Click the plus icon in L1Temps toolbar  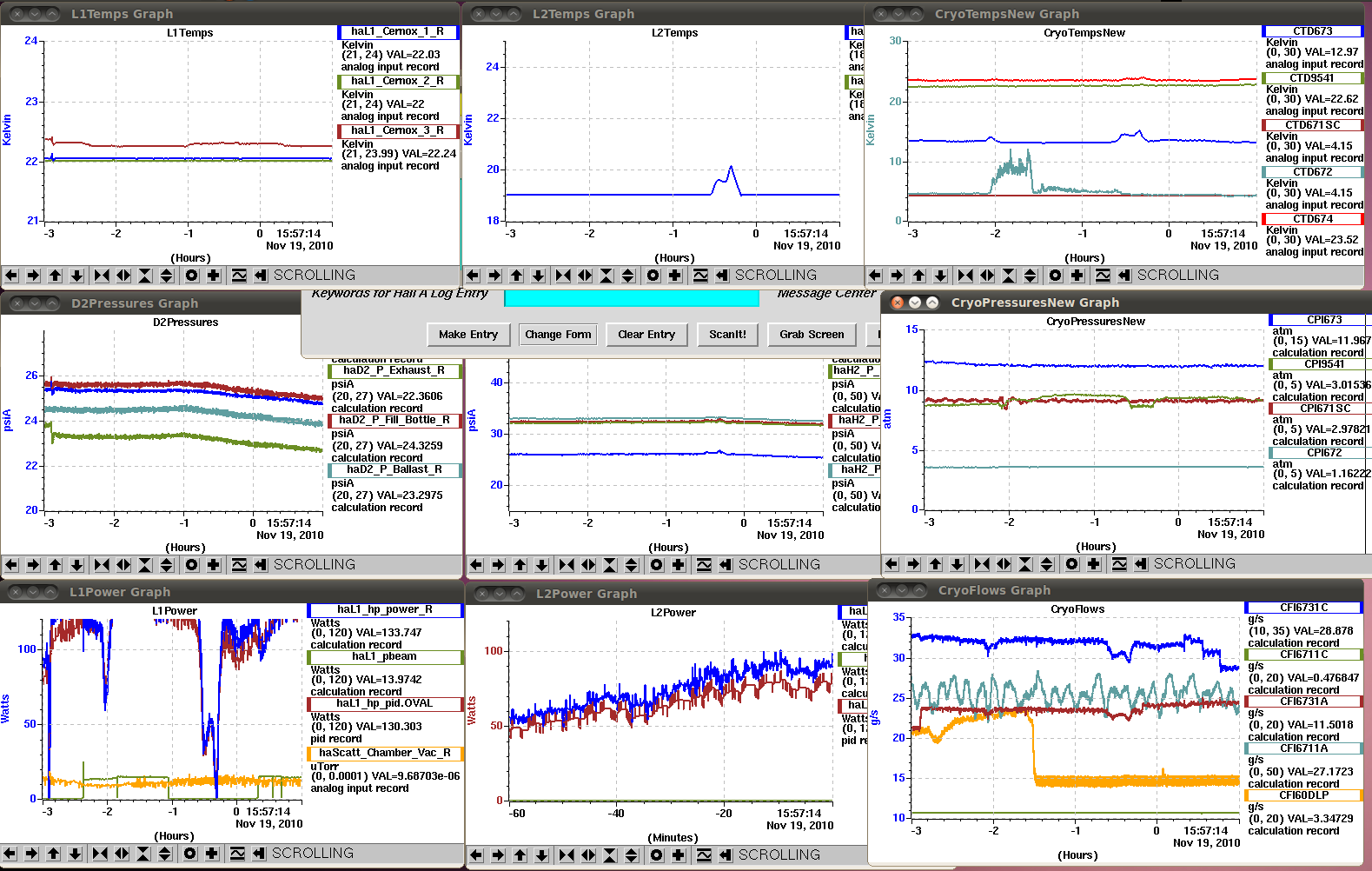(213, 276)
